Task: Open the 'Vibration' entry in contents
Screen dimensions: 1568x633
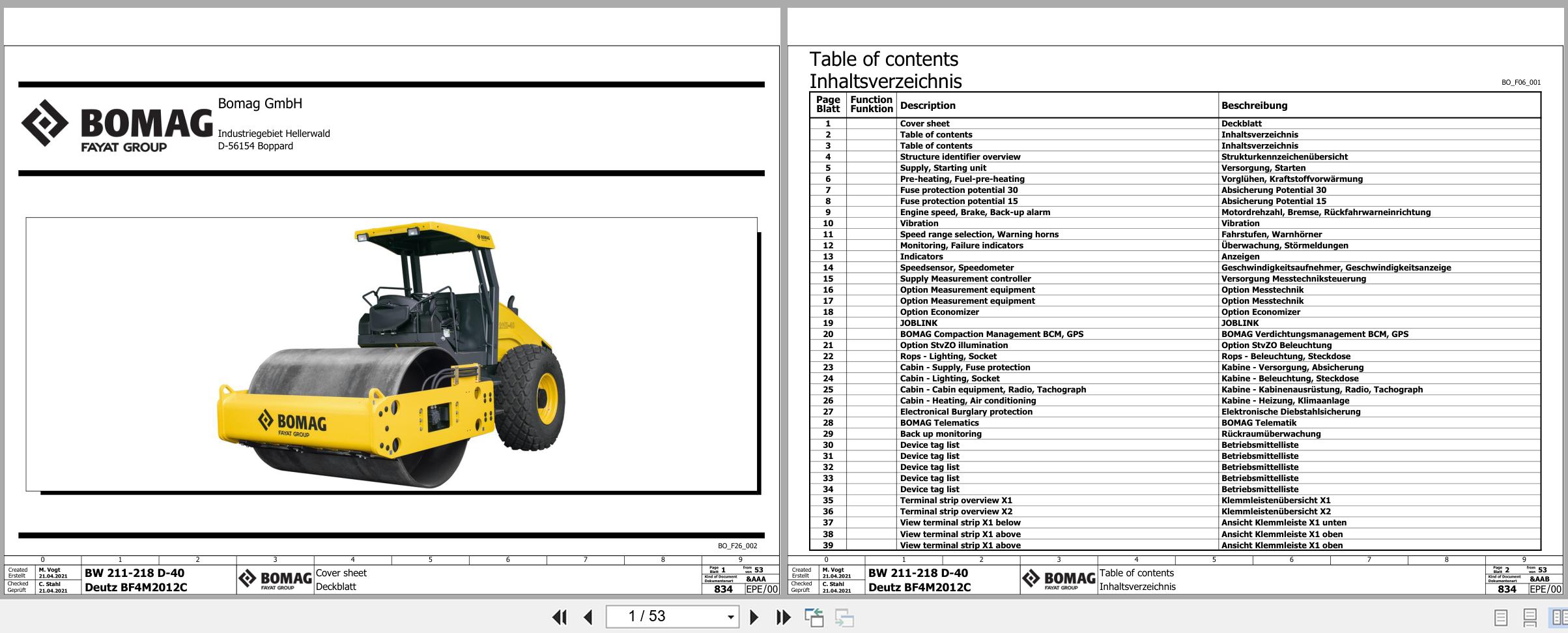Action: point(920,223)
